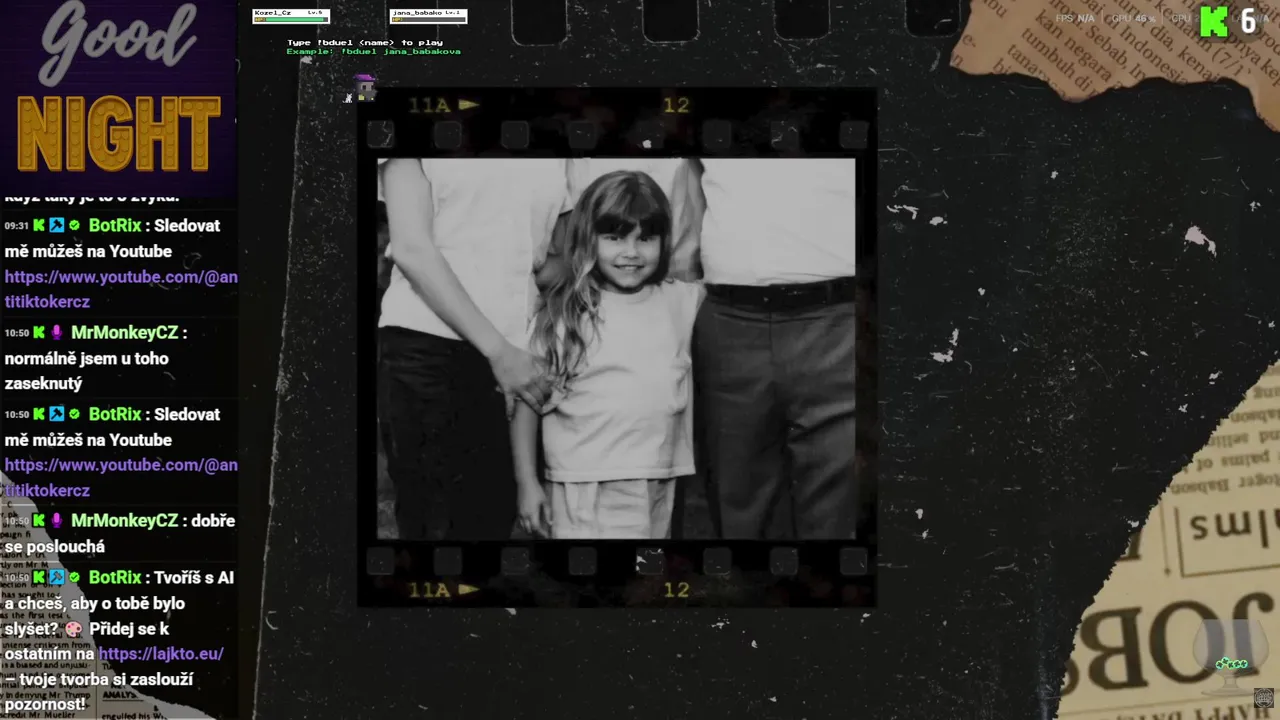Click 'Type !bduel (name) to play' text
This screenshot has height=720, width=1280.
click(x=365, y=42)
